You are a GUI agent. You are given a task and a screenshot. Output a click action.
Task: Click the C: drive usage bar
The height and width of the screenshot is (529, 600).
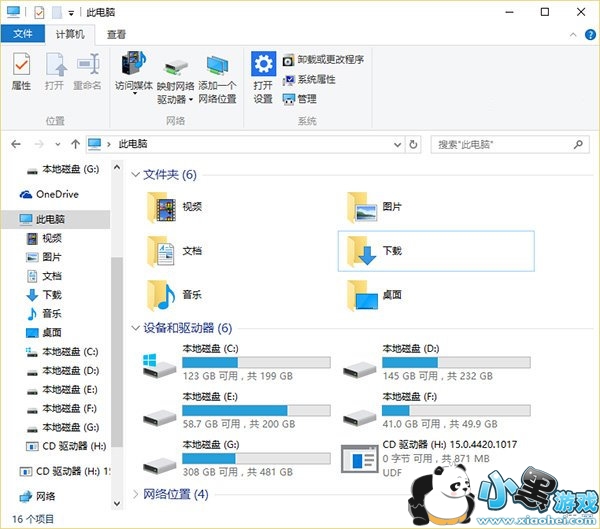point(256,362)
